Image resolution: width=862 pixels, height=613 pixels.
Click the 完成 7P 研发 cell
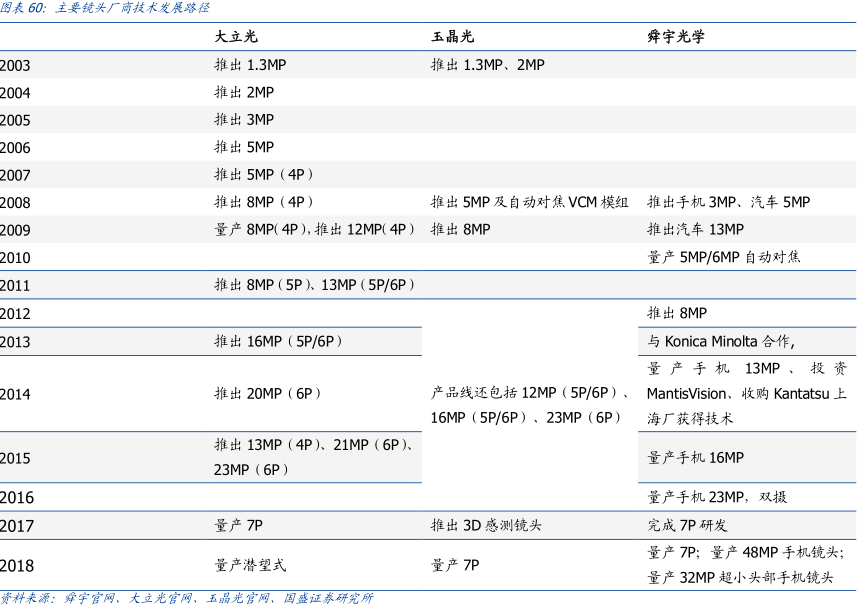(687, 525)
